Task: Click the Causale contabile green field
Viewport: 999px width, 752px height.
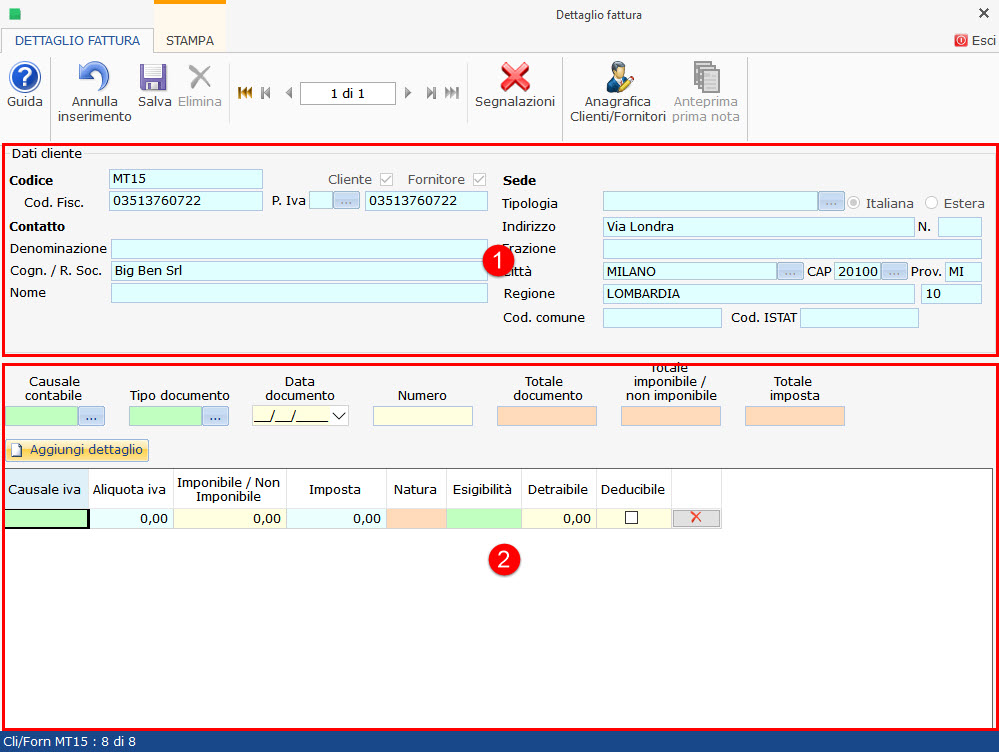Action: pyautogui.click(x=42, y=417)
